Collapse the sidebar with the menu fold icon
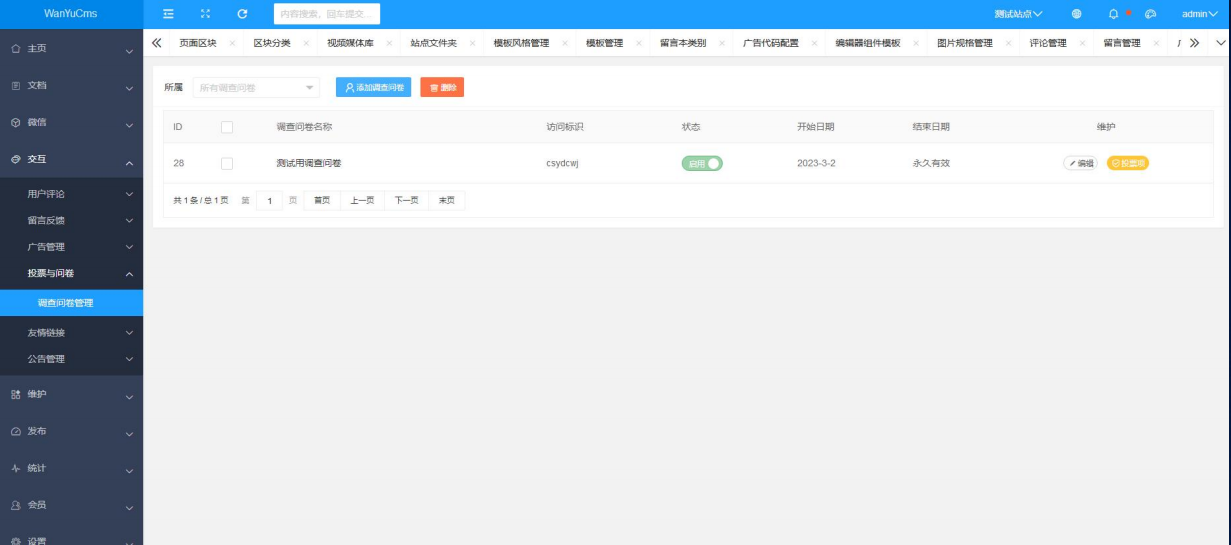 click(x=169, y=14)
